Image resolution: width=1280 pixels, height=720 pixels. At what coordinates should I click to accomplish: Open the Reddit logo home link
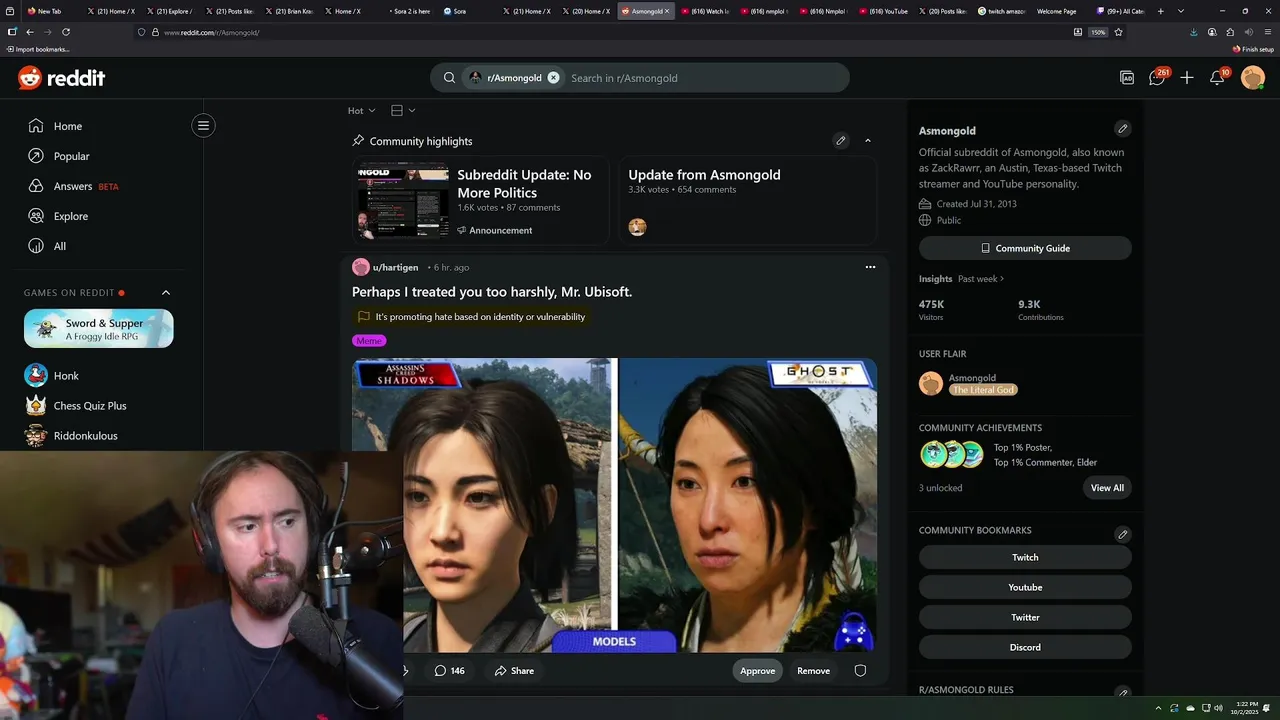[61, 78]
